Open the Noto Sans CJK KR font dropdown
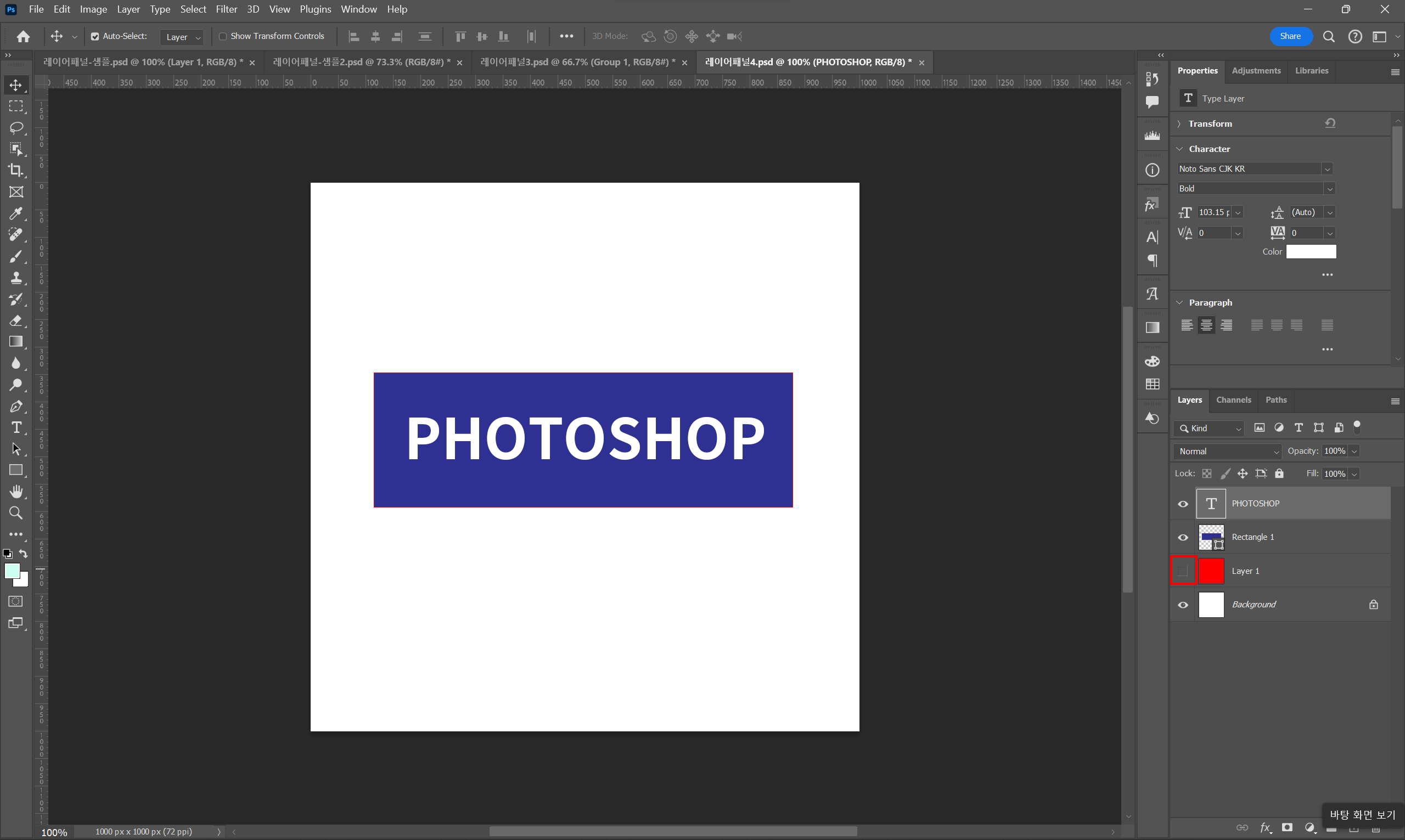The width and height of the screenshot is (1405, 840). point(1327,169)
